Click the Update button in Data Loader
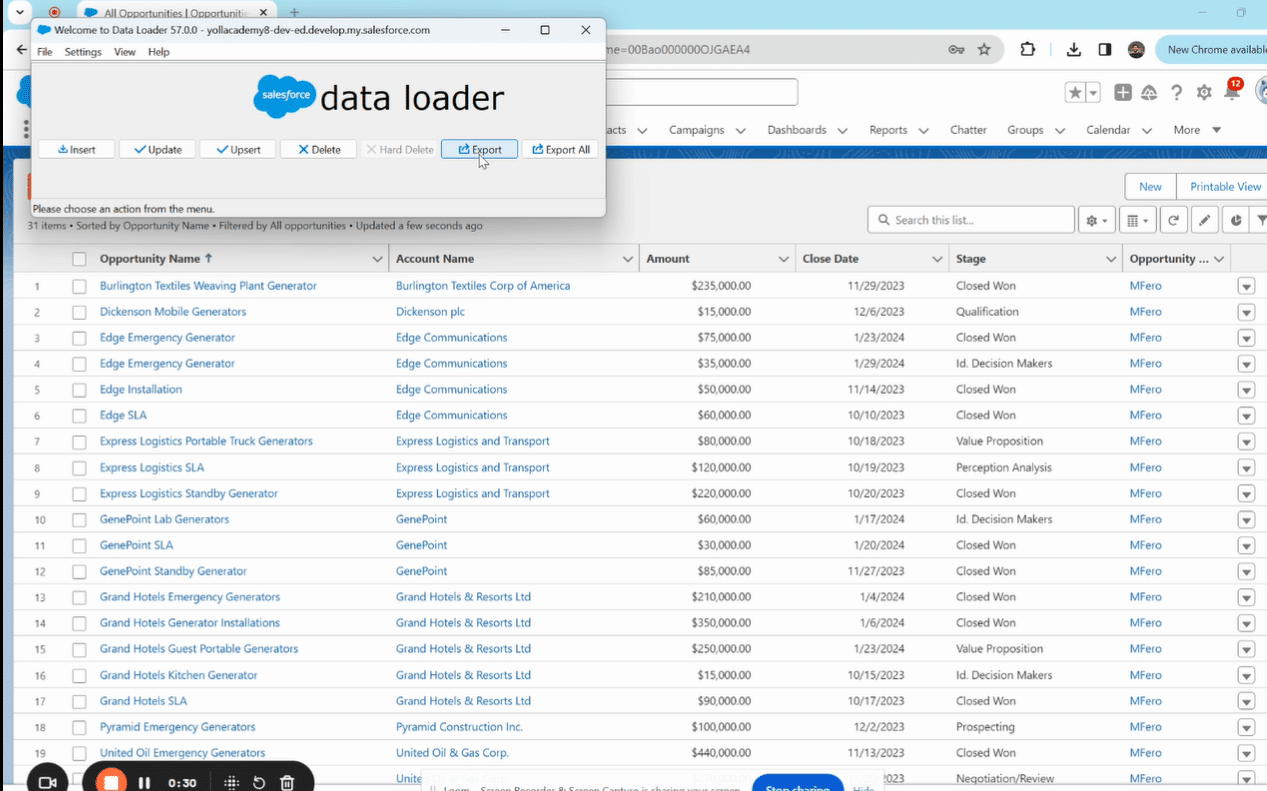 tap(157, 149)
